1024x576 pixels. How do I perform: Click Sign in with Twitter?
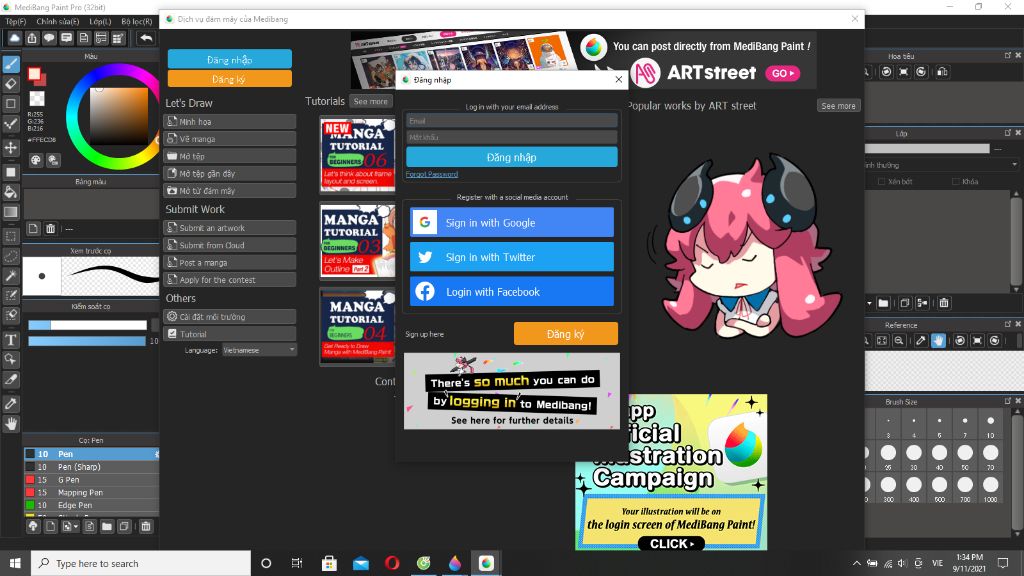point(512,257)
